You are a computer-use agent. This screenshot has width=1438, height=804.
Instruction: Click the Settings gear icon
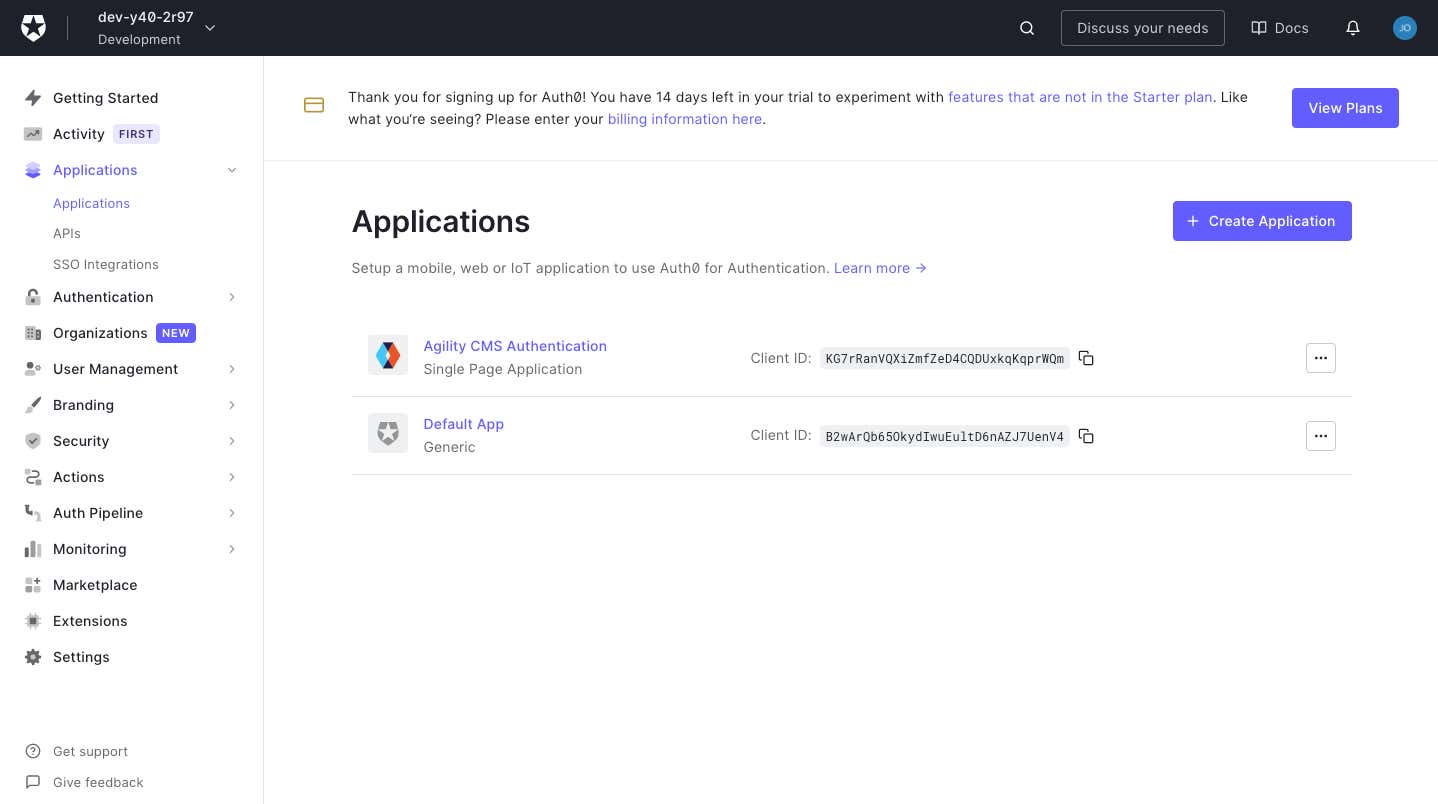click(x=33, y=657)
